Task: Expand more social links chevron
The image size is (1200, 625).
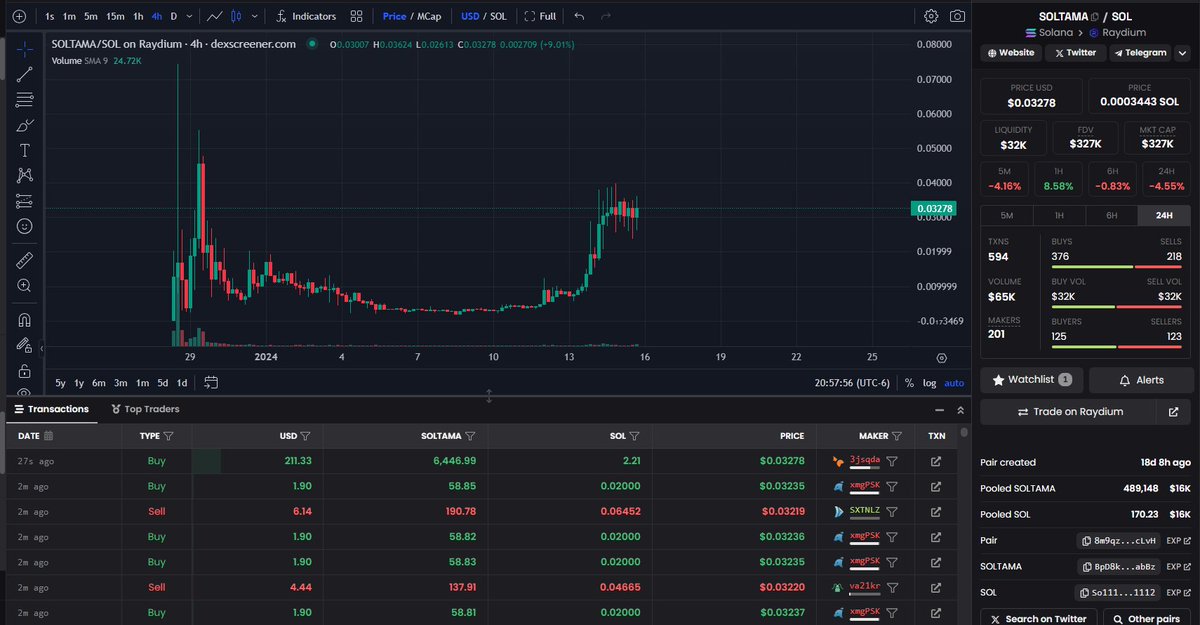Action: 1184,52
